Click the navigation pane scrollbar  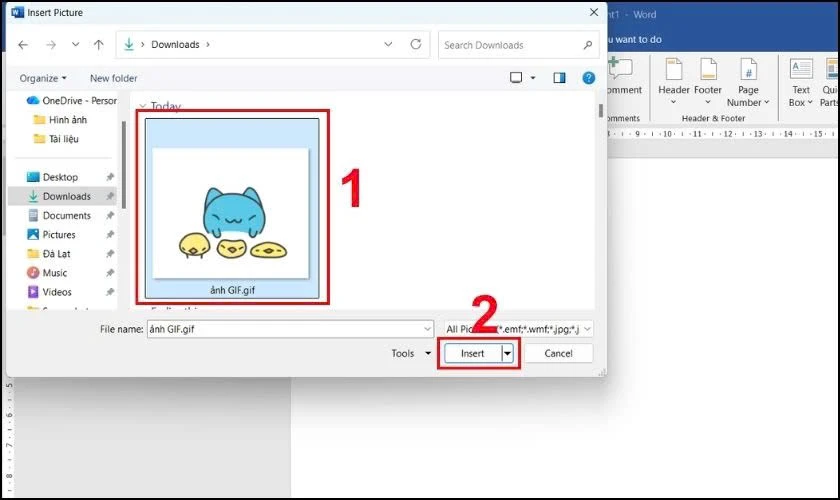124,164
